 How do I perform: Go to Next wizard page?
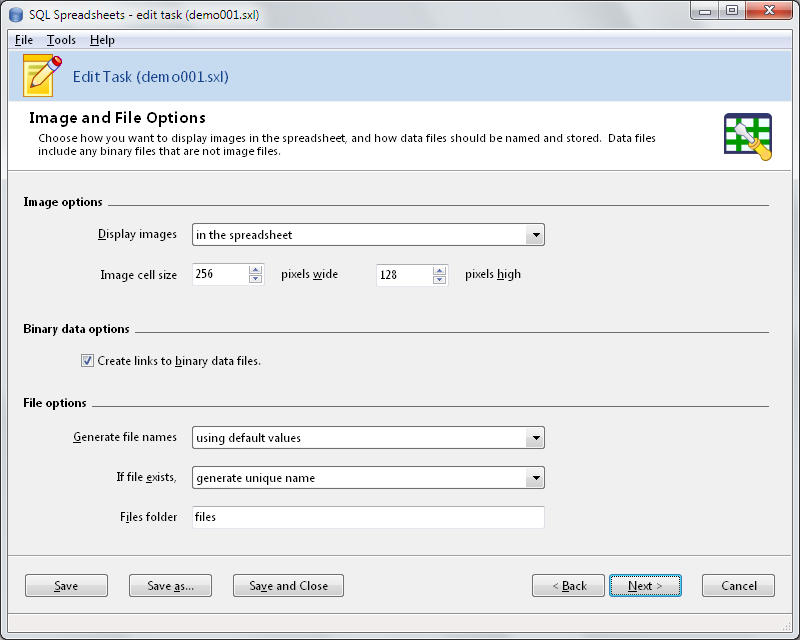(645, 586)
